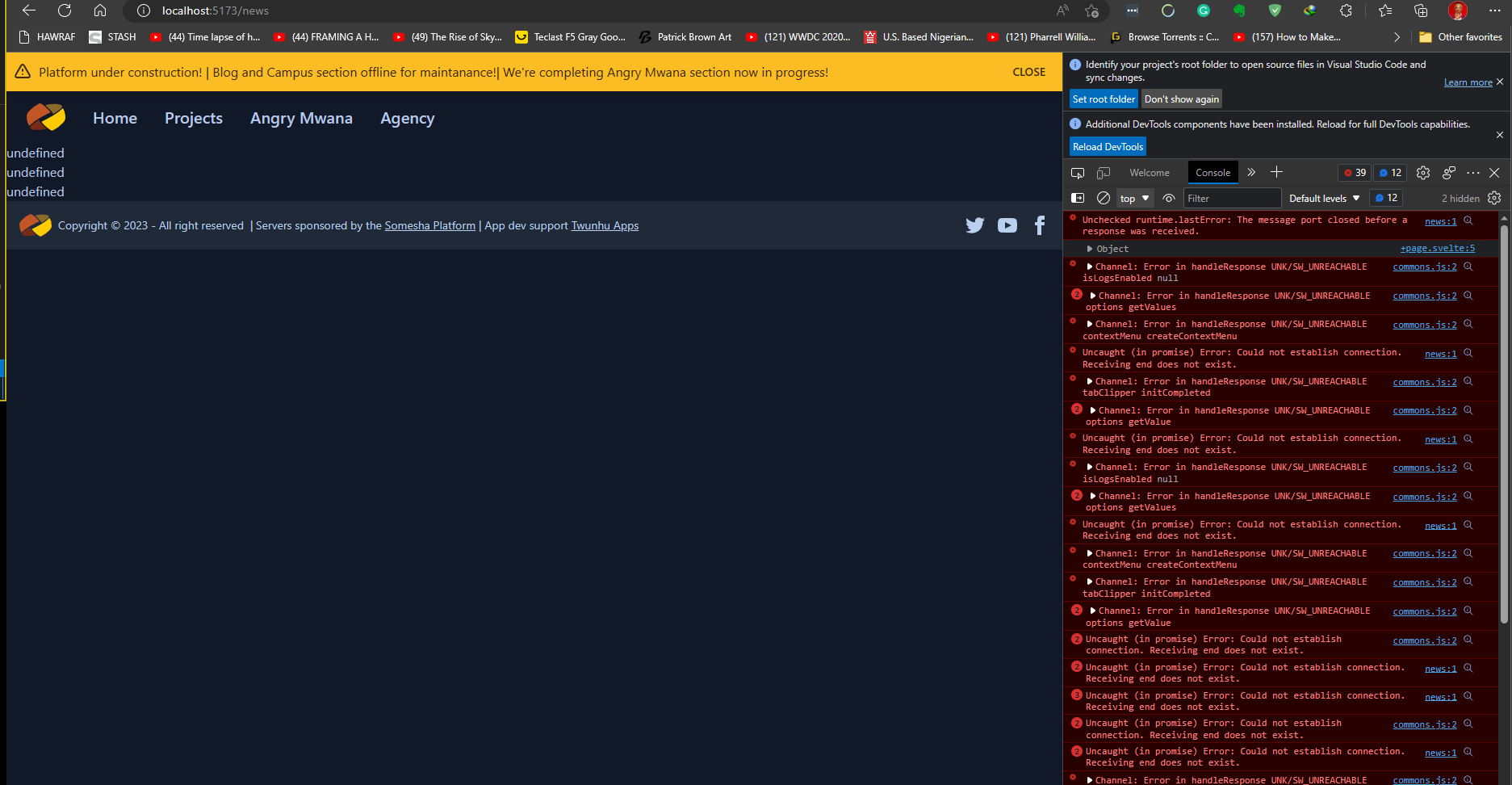Expand the first options getValues Channel error
1512x785 pixels.
[x=1093, y=296]
